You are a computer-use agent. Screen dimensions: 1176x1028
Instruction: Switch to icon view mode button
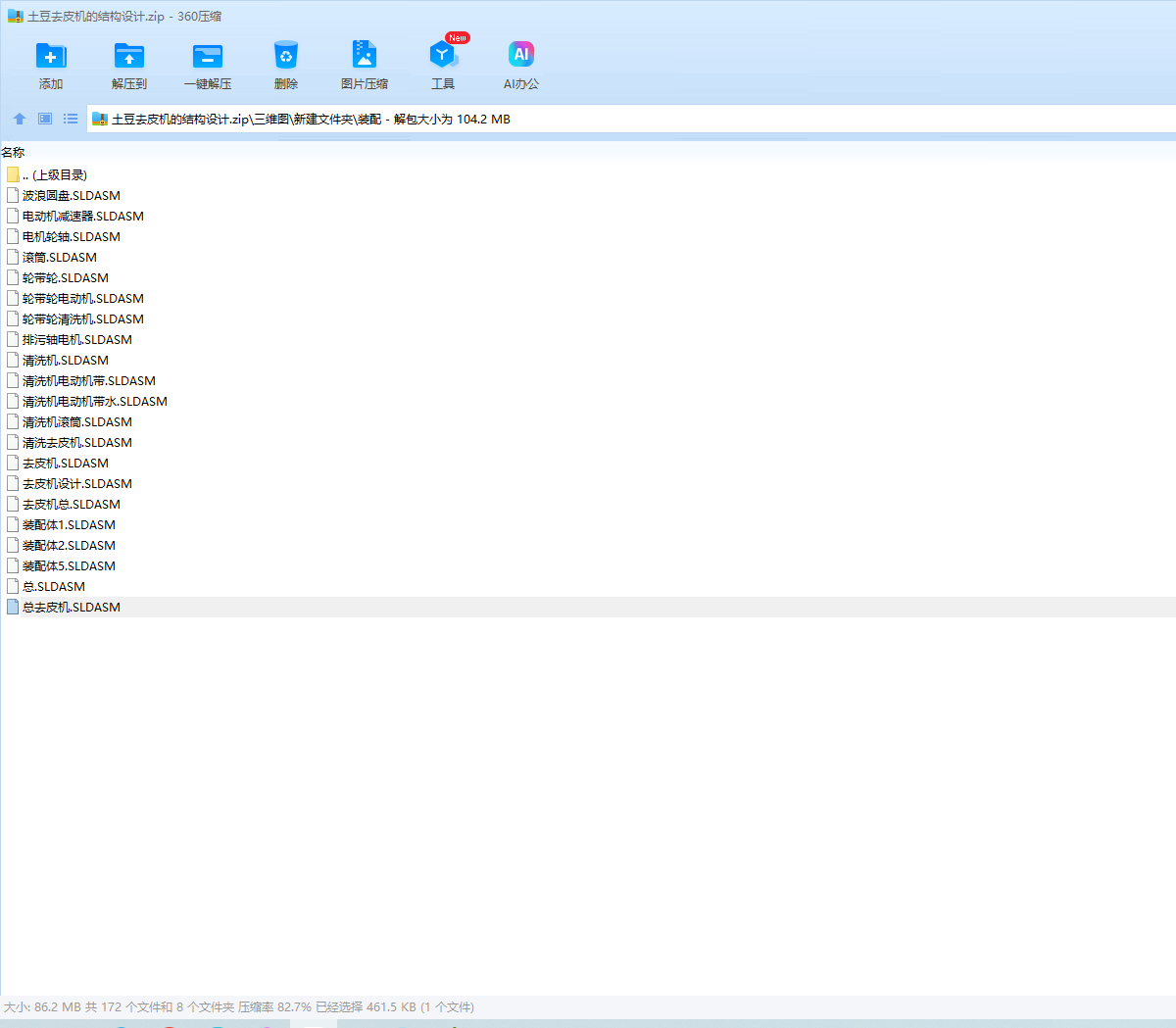point(45,119)
